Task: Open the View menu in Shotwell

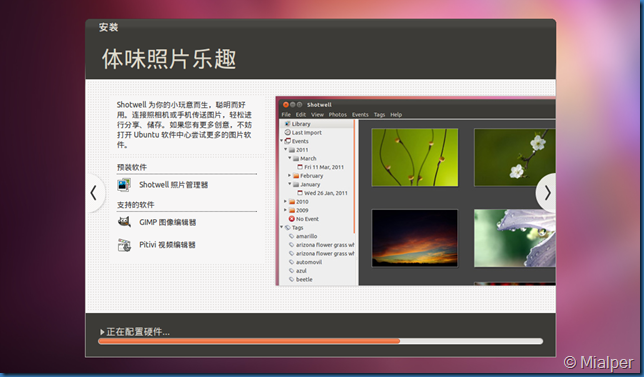Action: coord(317,115)
